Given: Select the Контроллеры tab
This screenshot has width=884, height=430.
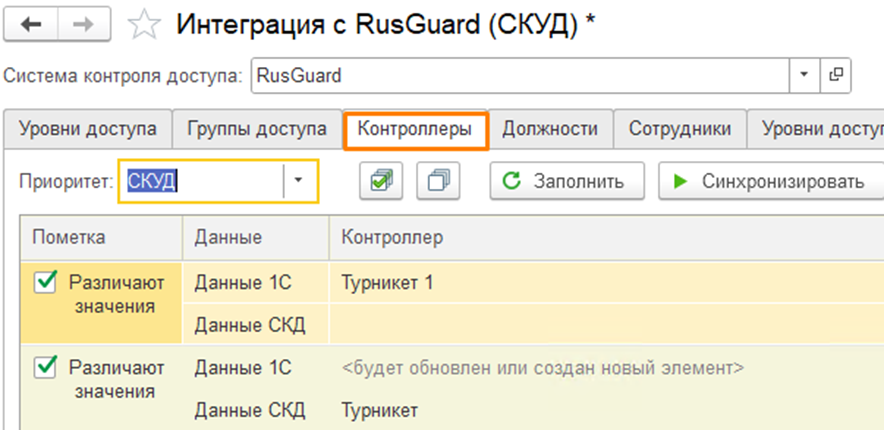Looking at the screenshot, I should click(414, 129).
